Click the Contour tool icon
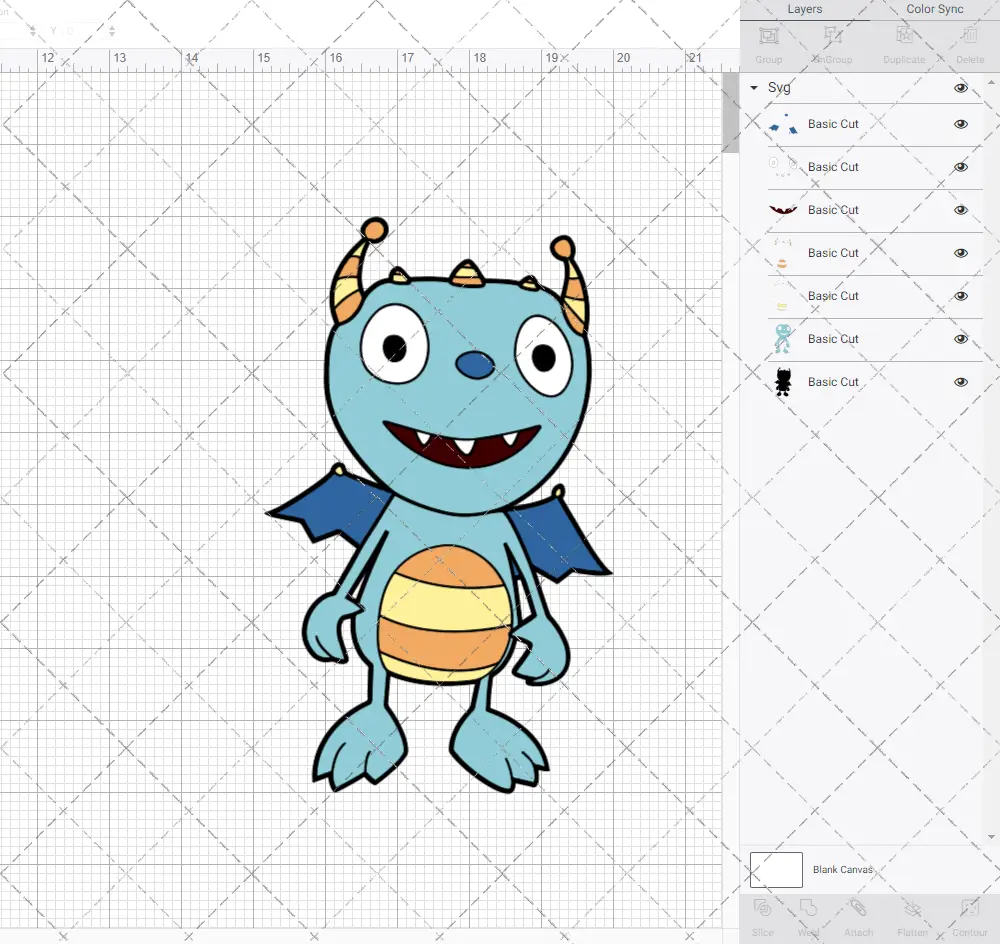 pyautogui.click(x=969, y=908)
